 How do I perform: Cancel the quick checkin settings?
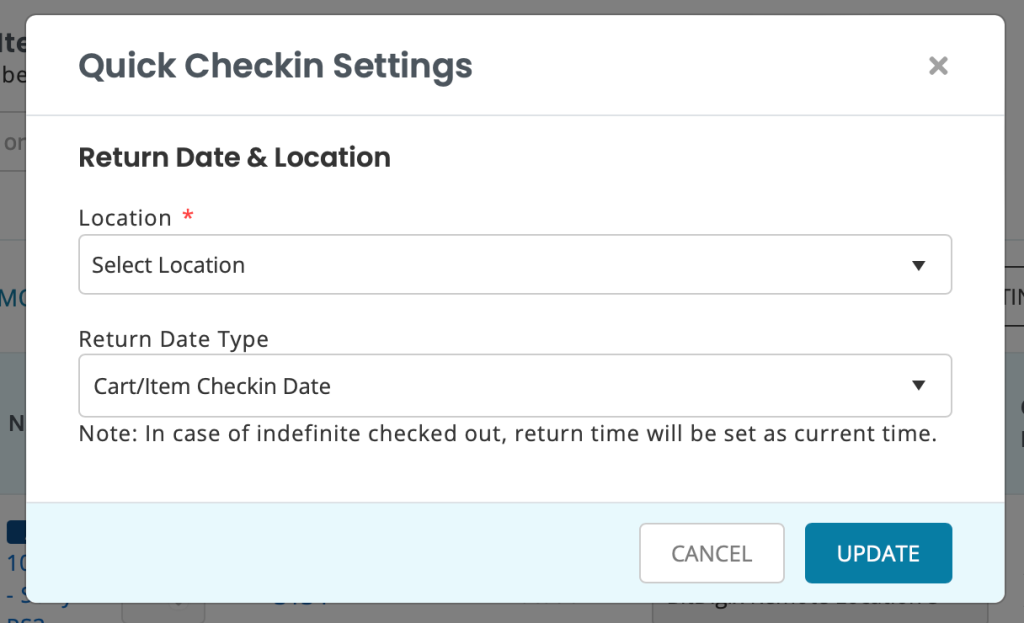click(x=711, y=553)
